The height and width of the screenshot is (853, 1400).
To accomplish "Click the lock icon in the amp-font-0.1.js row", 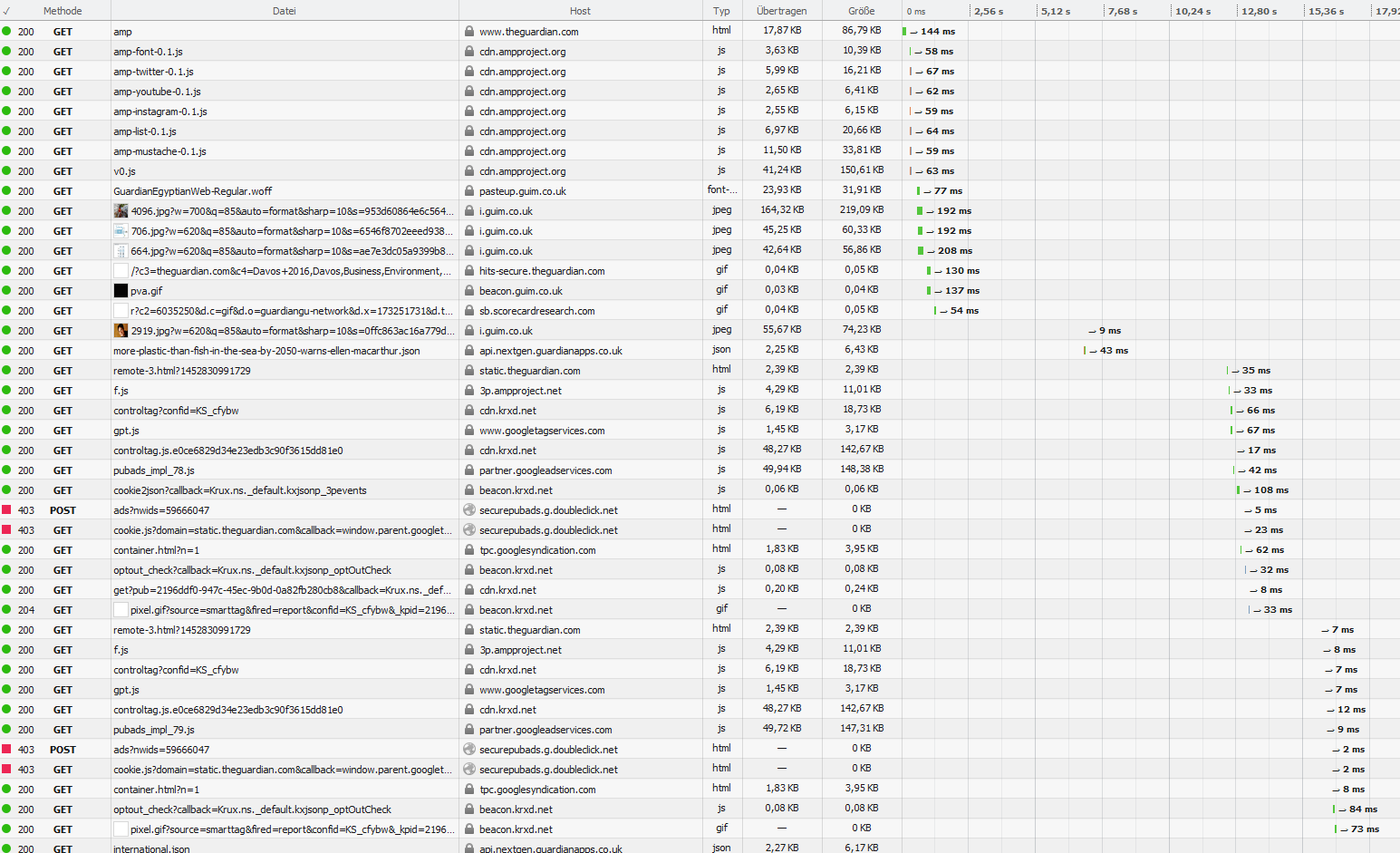I will point(469,51).
